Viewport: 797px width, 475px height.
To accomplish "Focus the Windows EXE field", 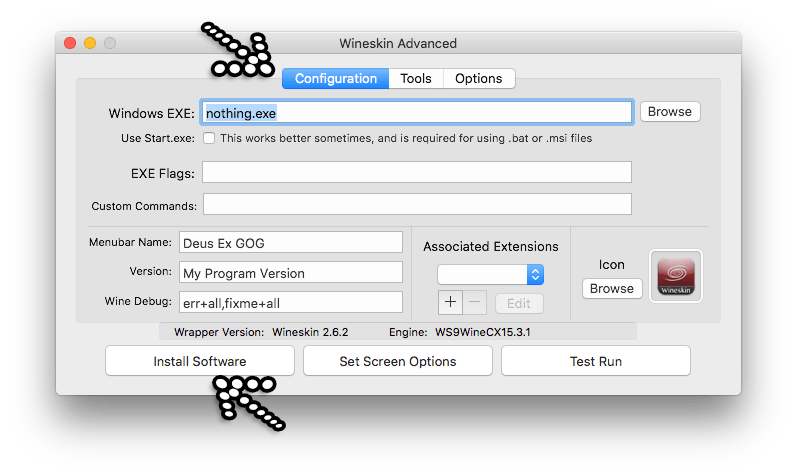I will (x=417, y=113).
